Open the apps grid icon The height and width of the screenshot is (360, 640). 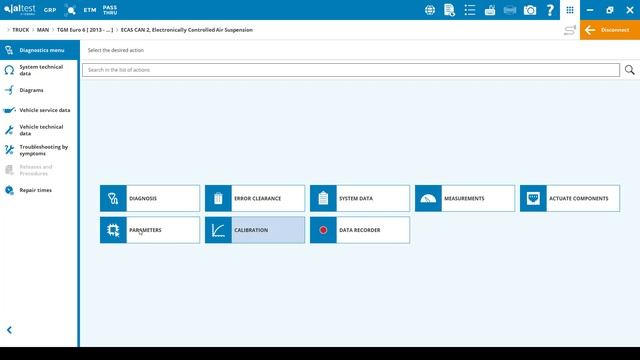pyautogui.click(x=570, y=10)
